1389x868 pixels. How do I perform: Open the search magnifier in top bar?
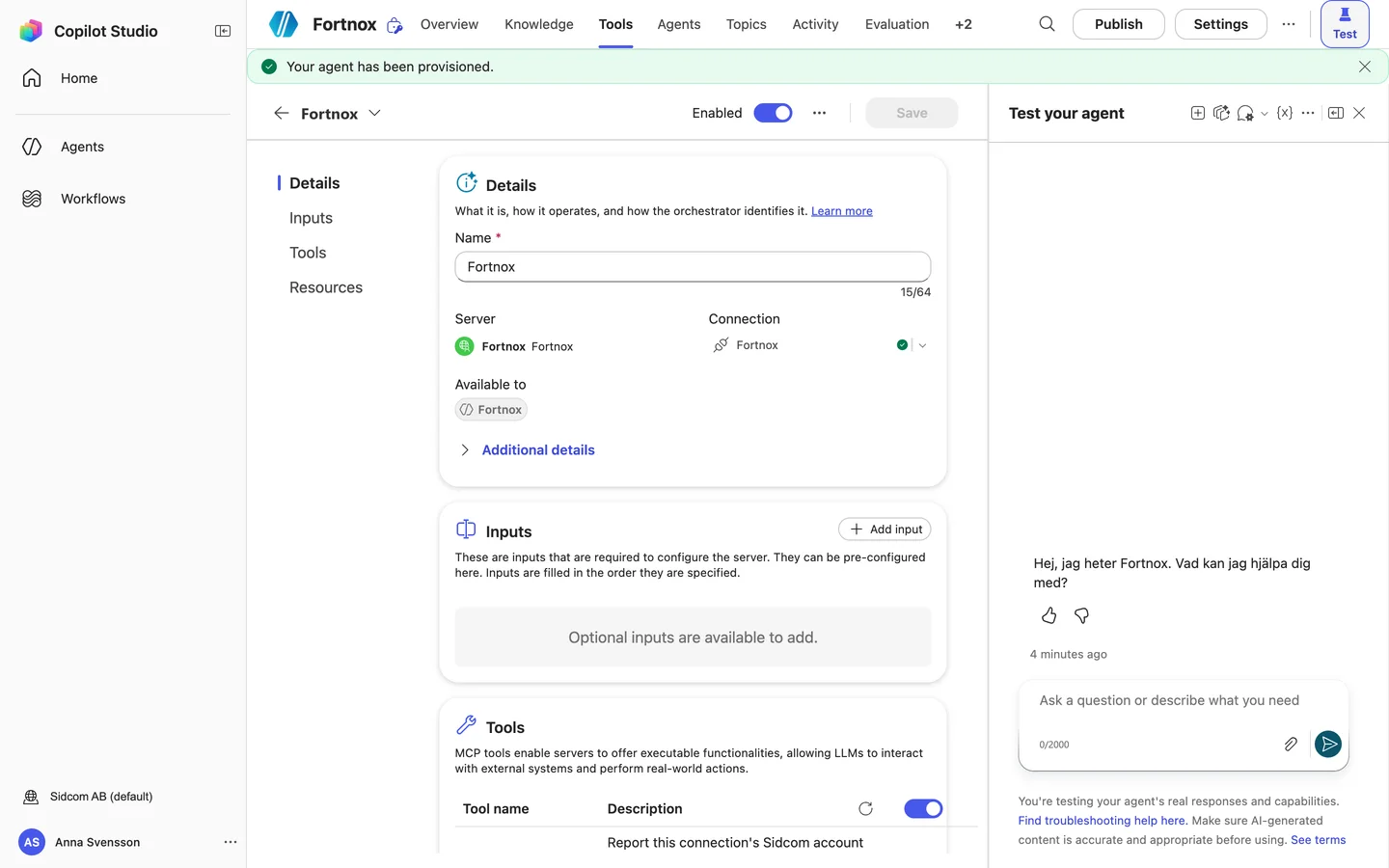(1047, 24)
